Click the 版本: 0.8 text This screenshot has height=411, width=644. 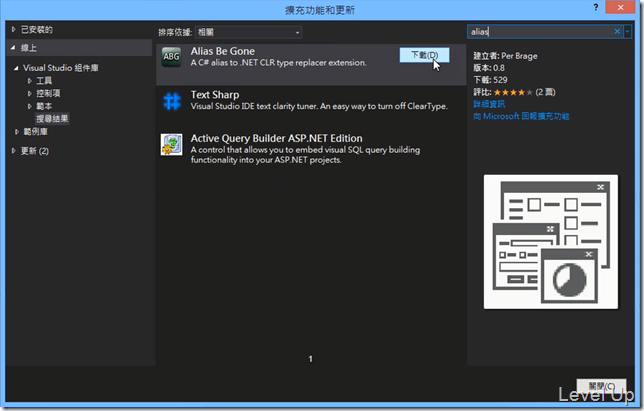(489, 68)
